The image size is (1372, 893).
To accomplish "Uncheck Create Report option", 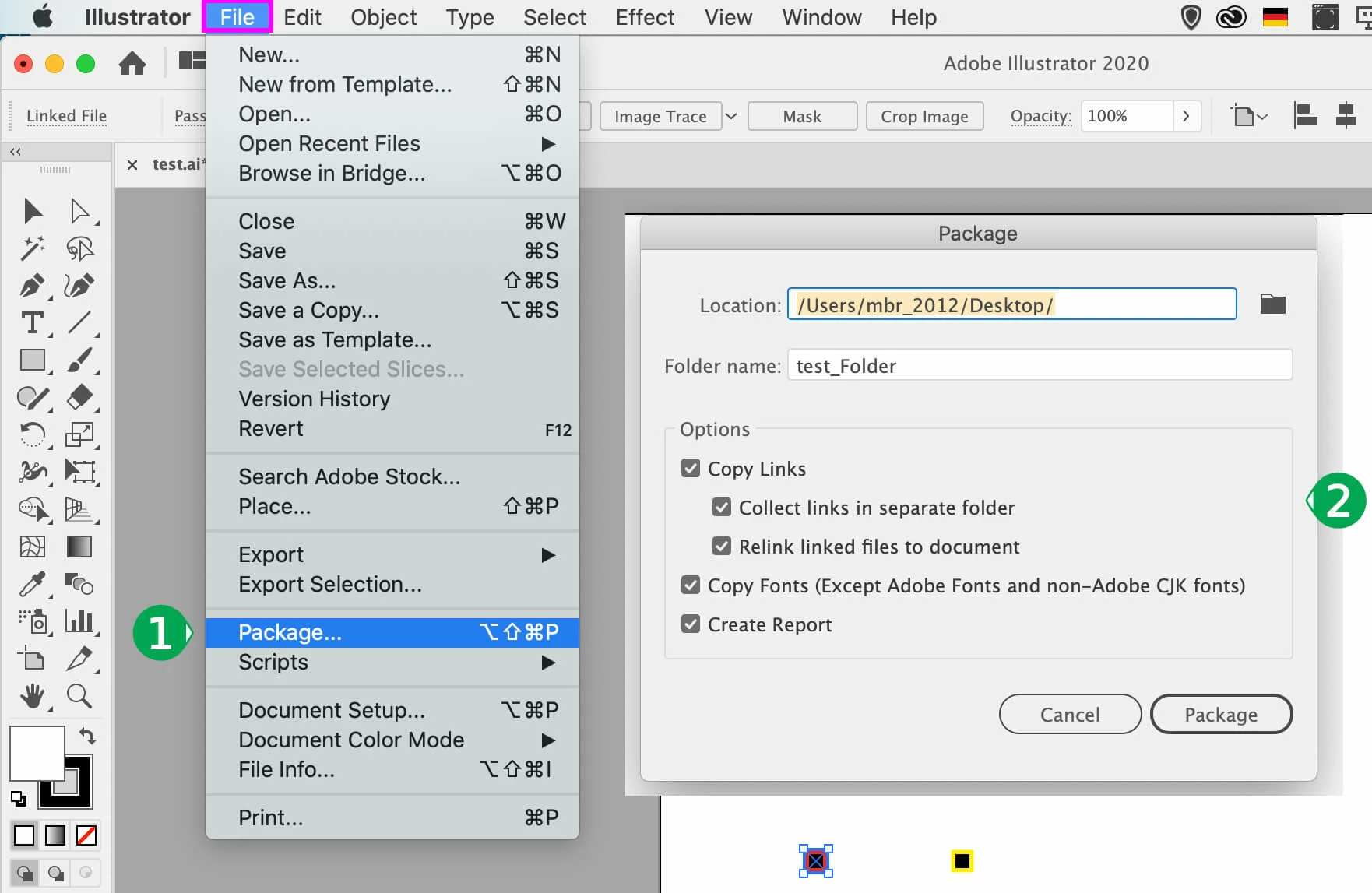I will point(691,624).
